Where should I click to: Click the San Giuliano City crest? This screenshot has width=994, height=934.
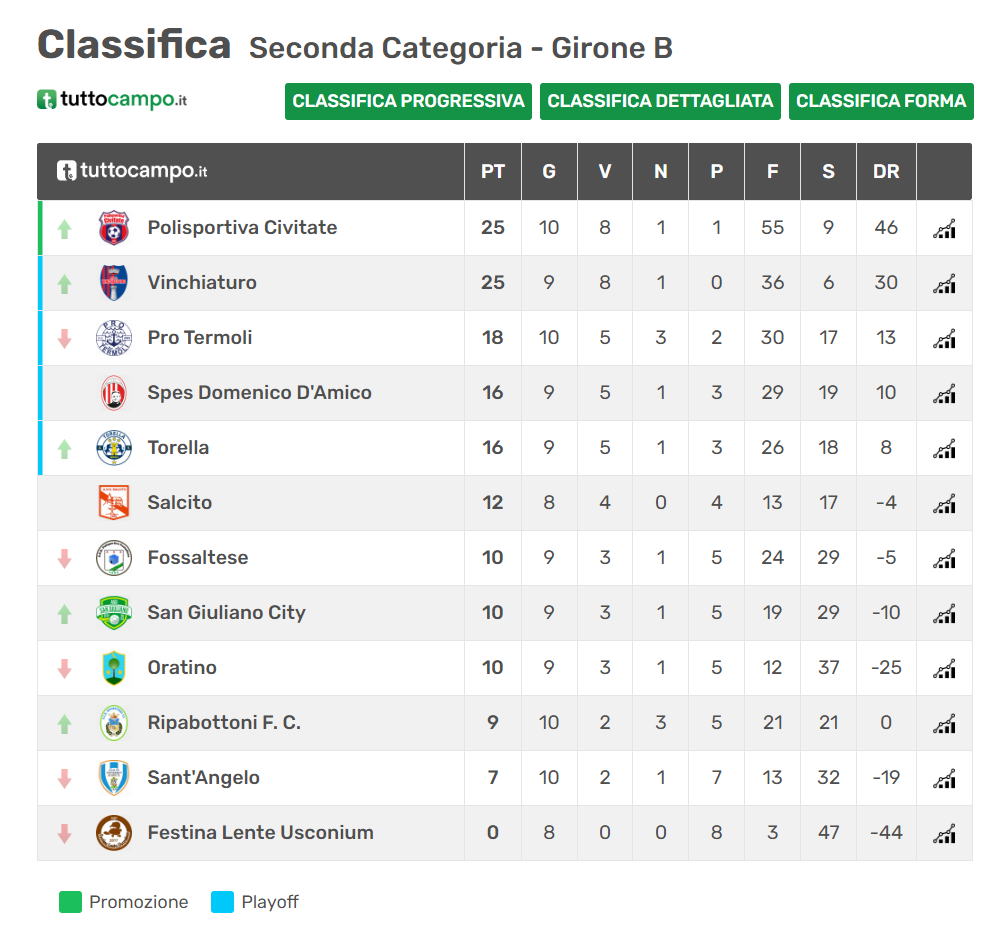tap(114, 613)
